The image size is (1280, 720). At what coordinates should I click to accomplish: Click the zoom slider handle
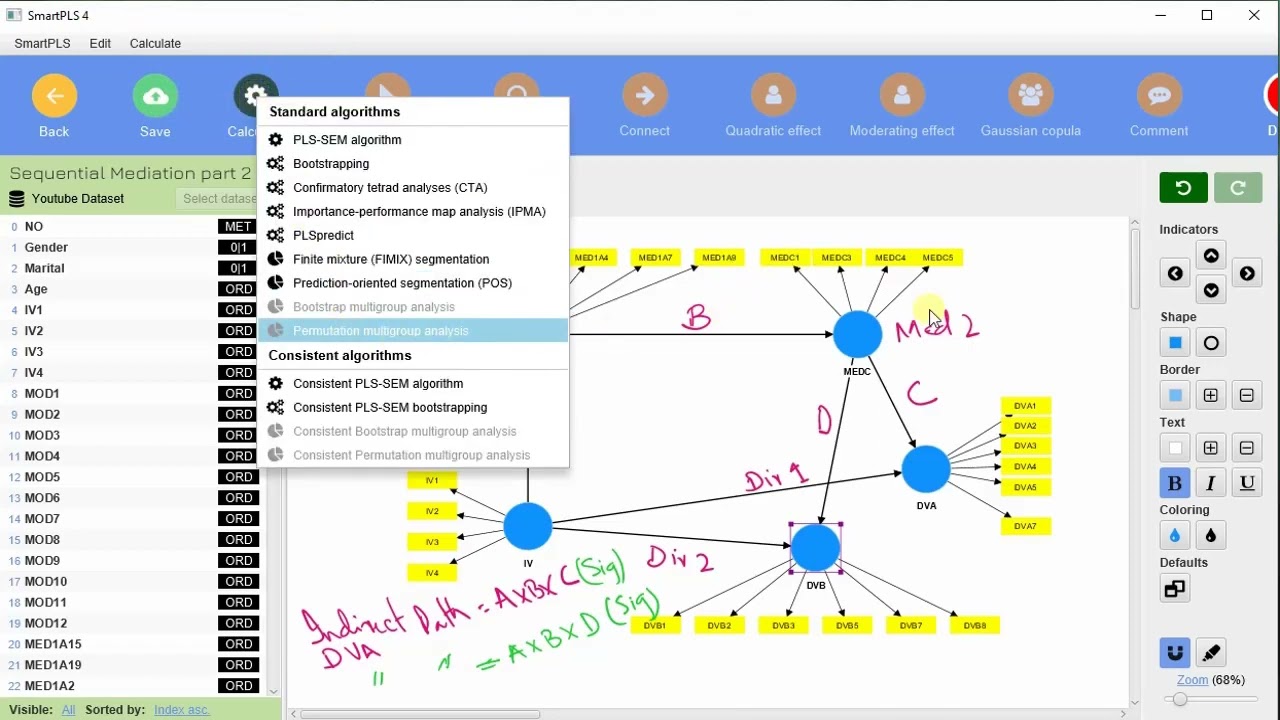point(1181,700)
